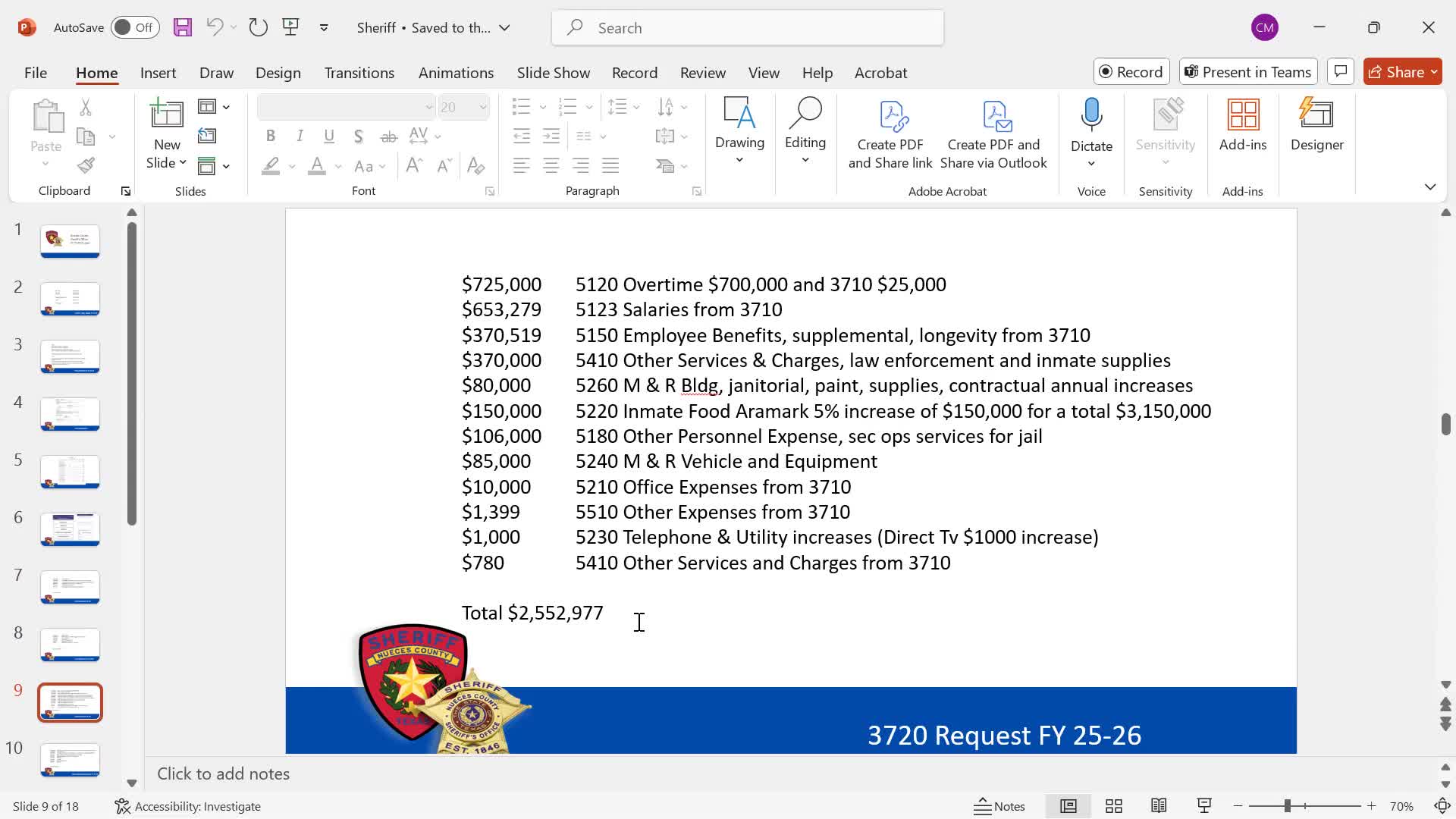
Task: Toggle Strikethrough formatting
Action: point(388,136)
